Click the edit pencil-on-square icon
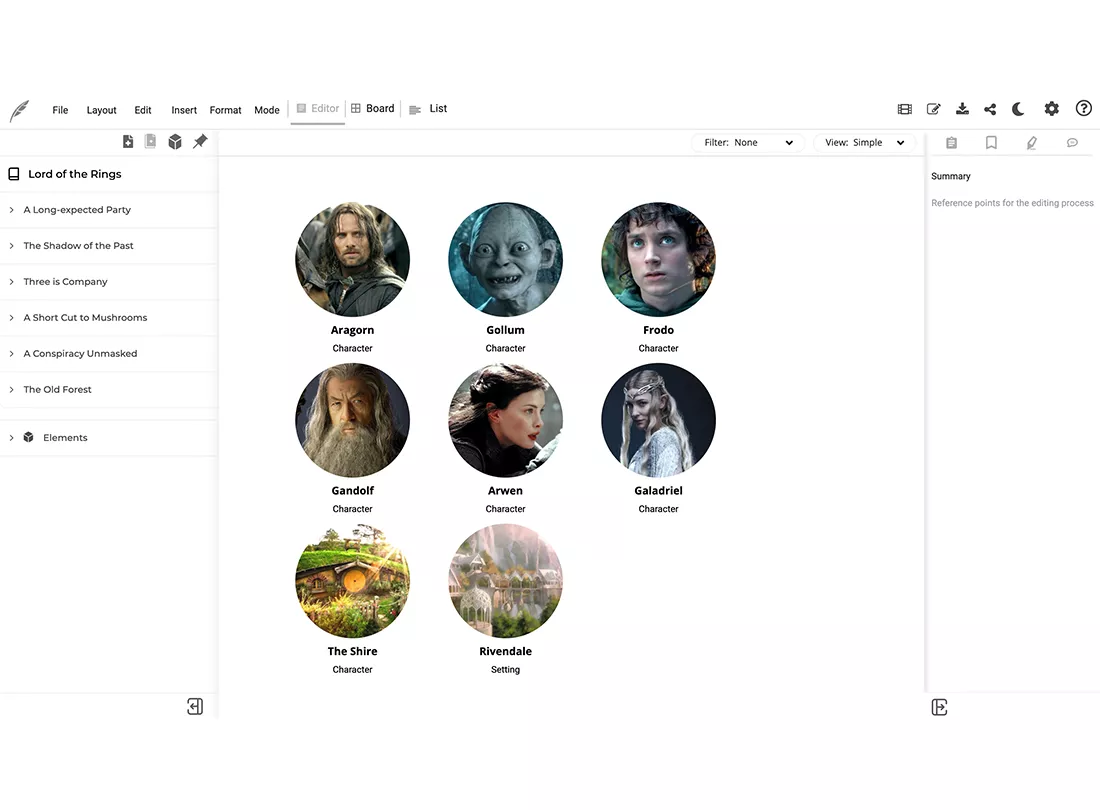Screen dimensions: 1100x810 point(933,109)
